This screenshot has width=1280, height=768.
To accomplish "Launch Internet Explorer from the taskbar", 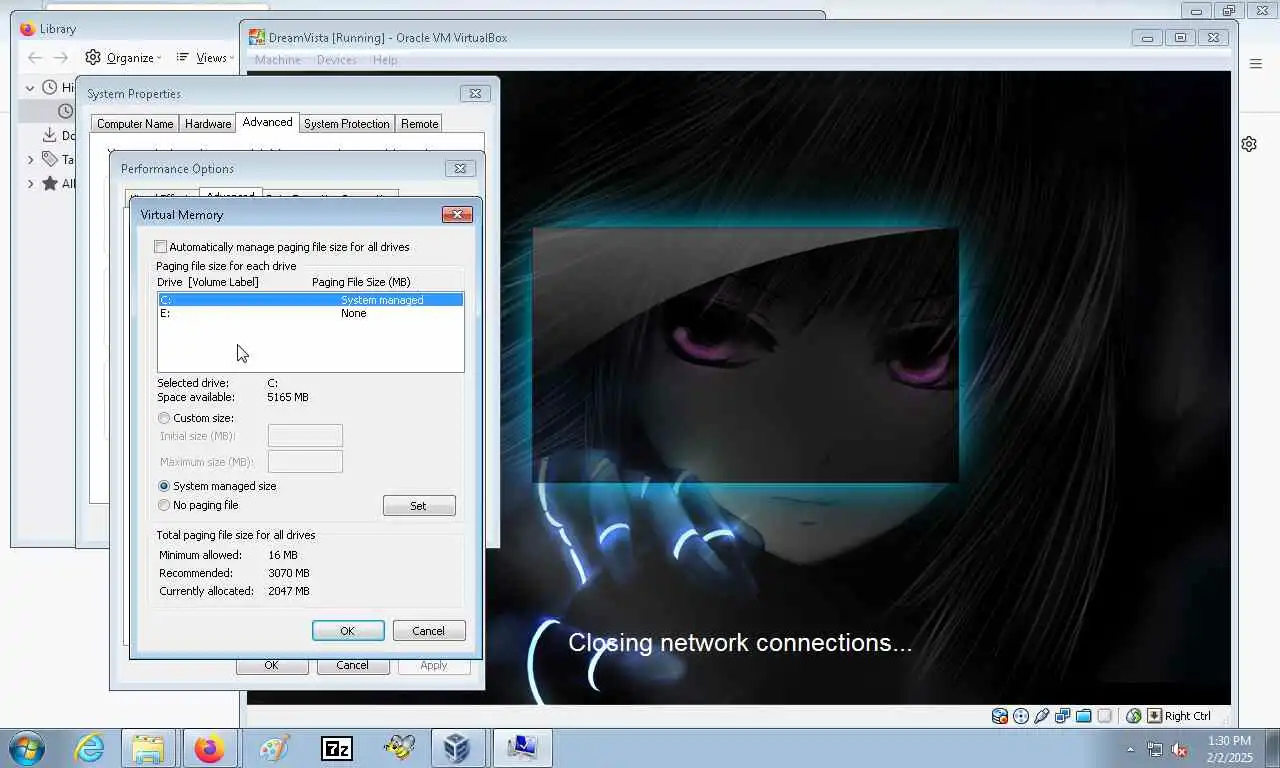I will [x=89, y=748].
